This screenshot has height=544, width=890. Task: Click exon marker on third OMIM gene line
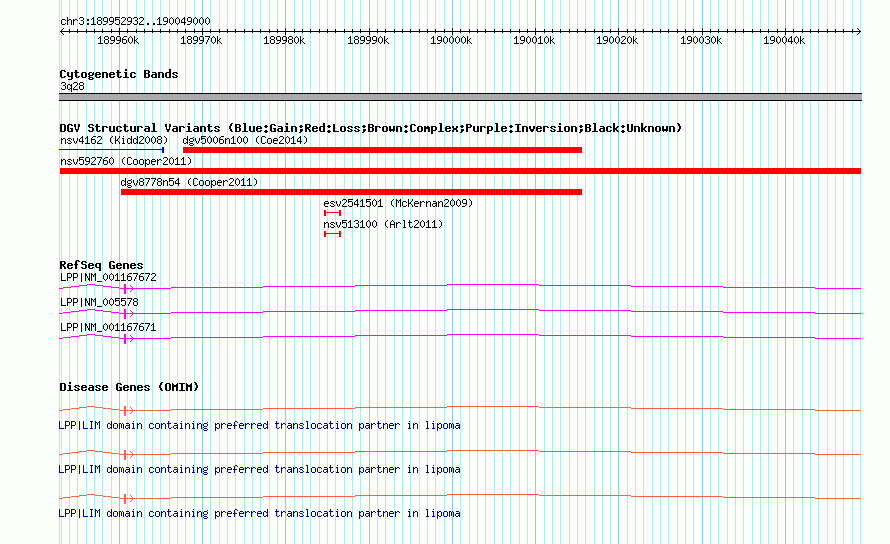pyautogui.click(x=125, y=499)
